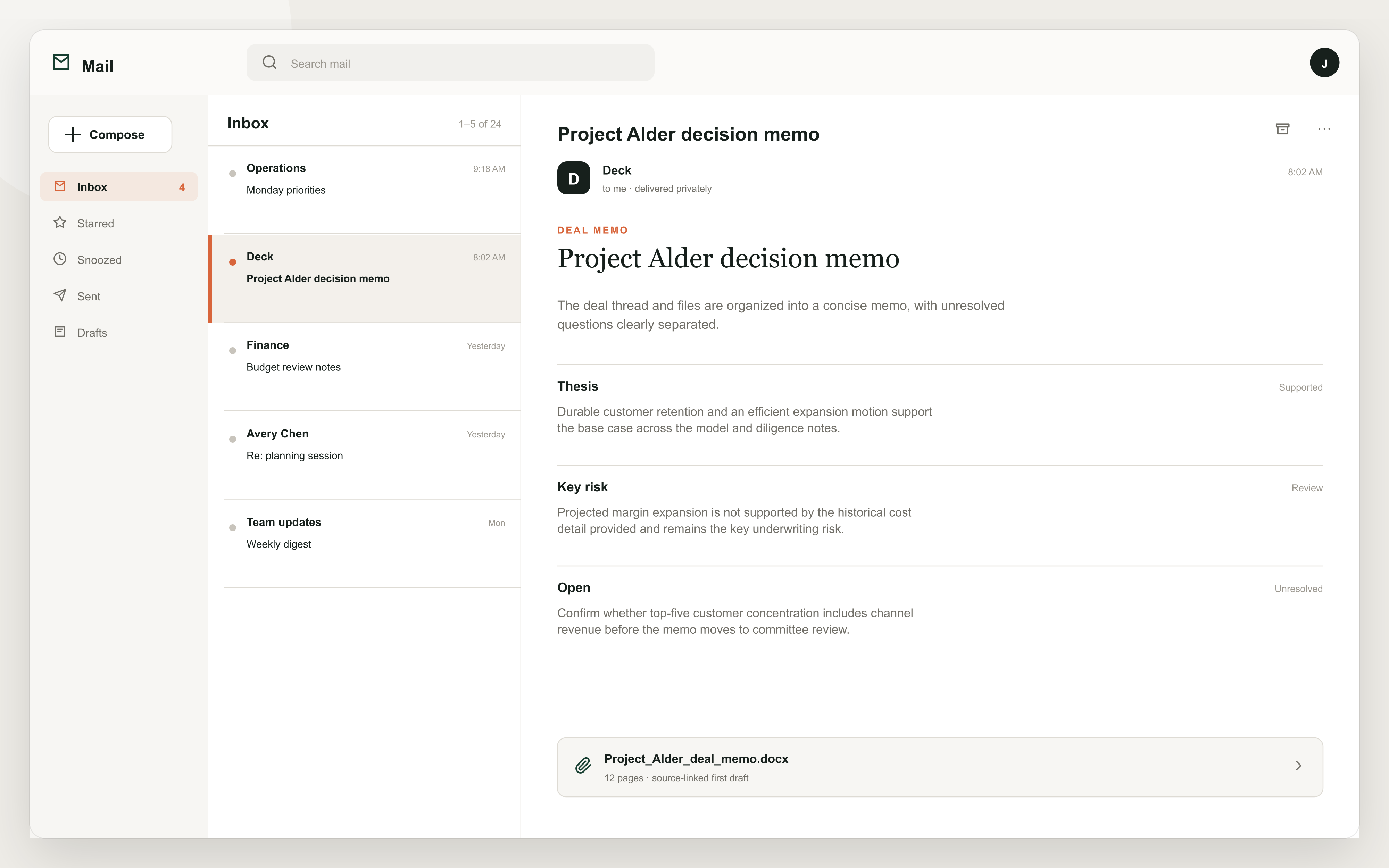Viewport: 1389px width, 868px height.
Task: Open the Inbox folder
Action: [119, 186]
